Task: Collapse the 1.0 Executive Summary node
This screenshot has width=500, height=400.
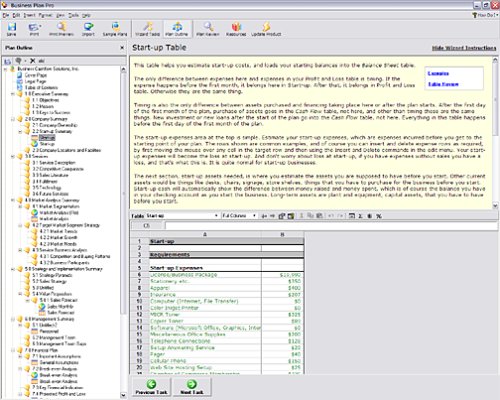Action: coord(13,94)
